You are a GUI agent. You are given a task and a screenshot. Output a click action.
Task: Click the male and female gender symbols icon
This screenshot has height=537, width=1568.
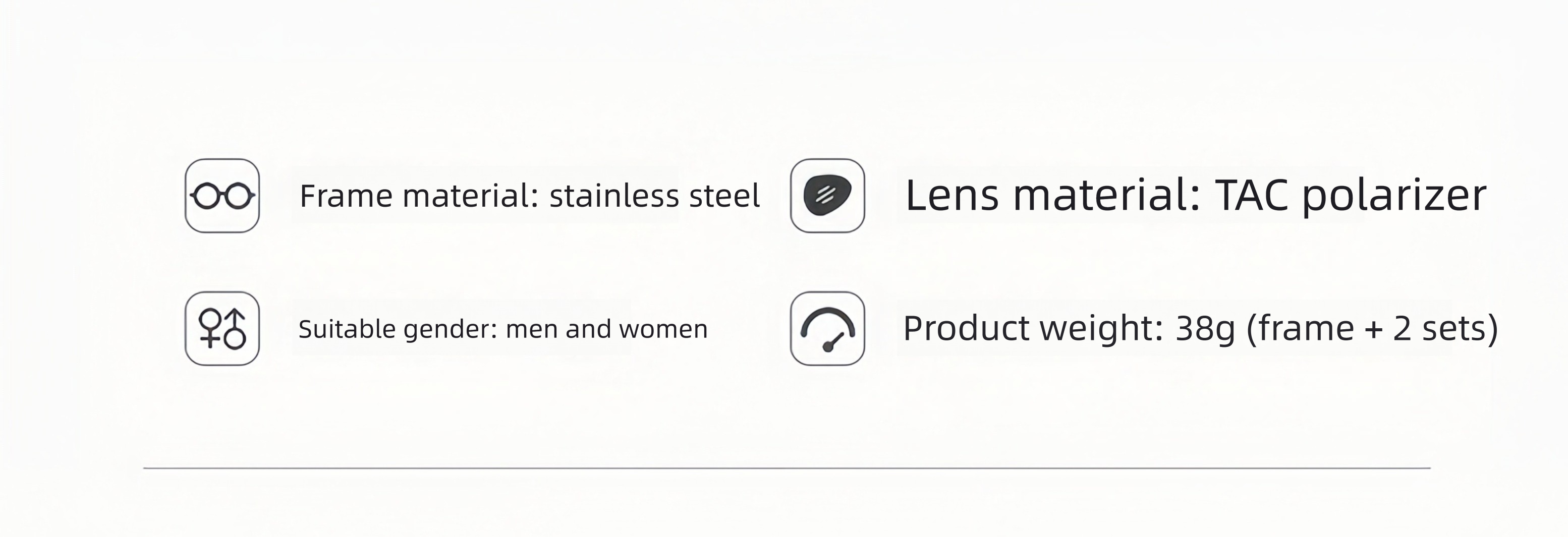click(x=222, y=328)
